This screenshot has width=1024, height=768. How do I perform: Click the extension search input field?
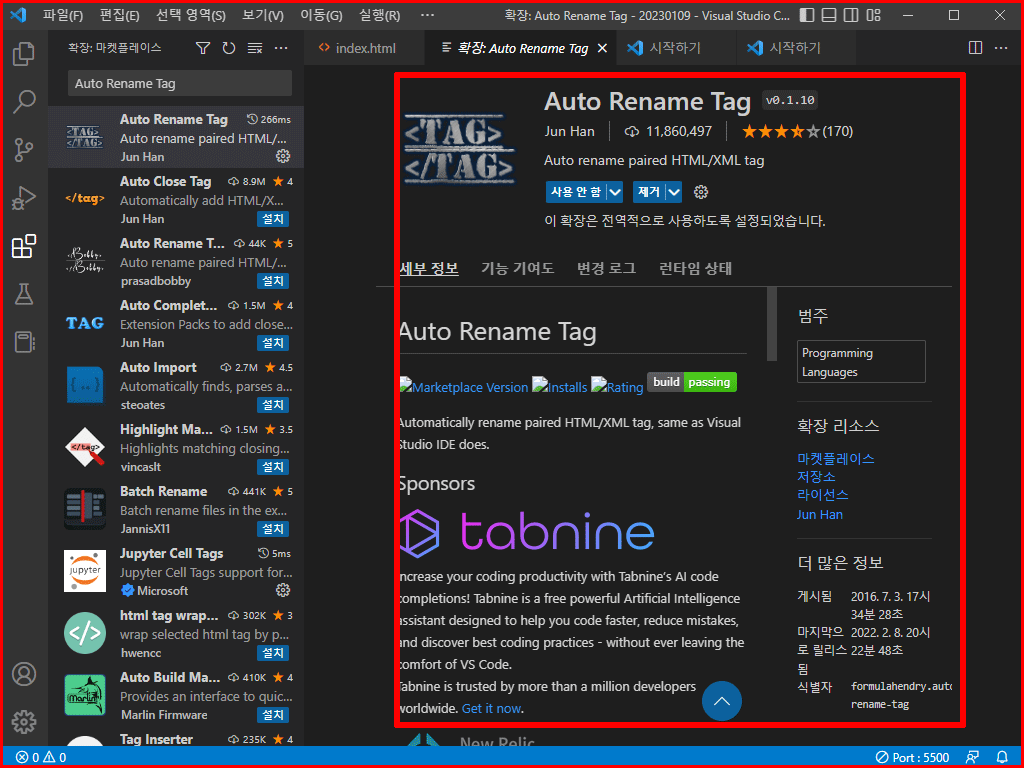pyautogui.click(x=180, y=84)
